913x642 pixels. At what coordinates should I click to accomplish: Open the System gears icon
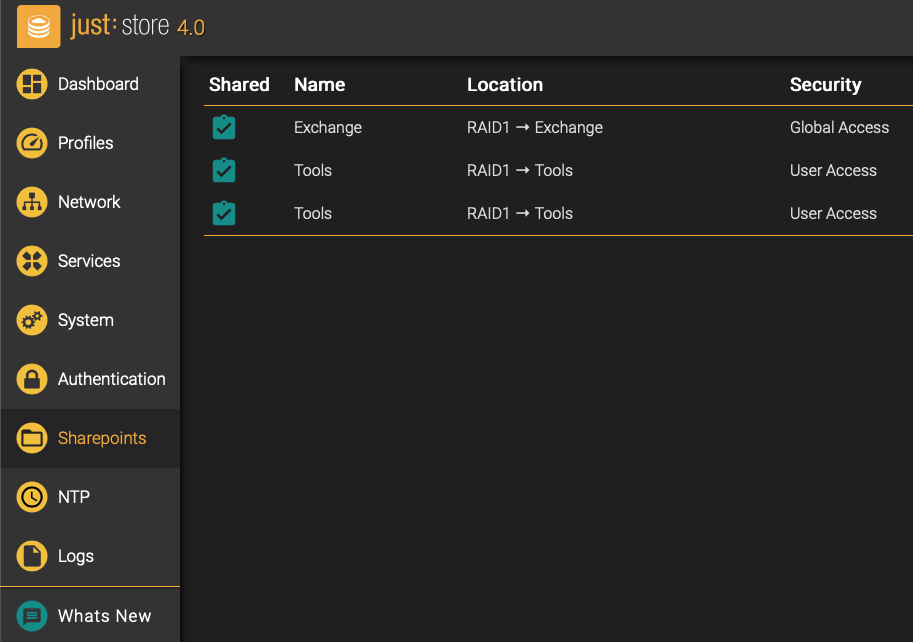click(32, 320)
